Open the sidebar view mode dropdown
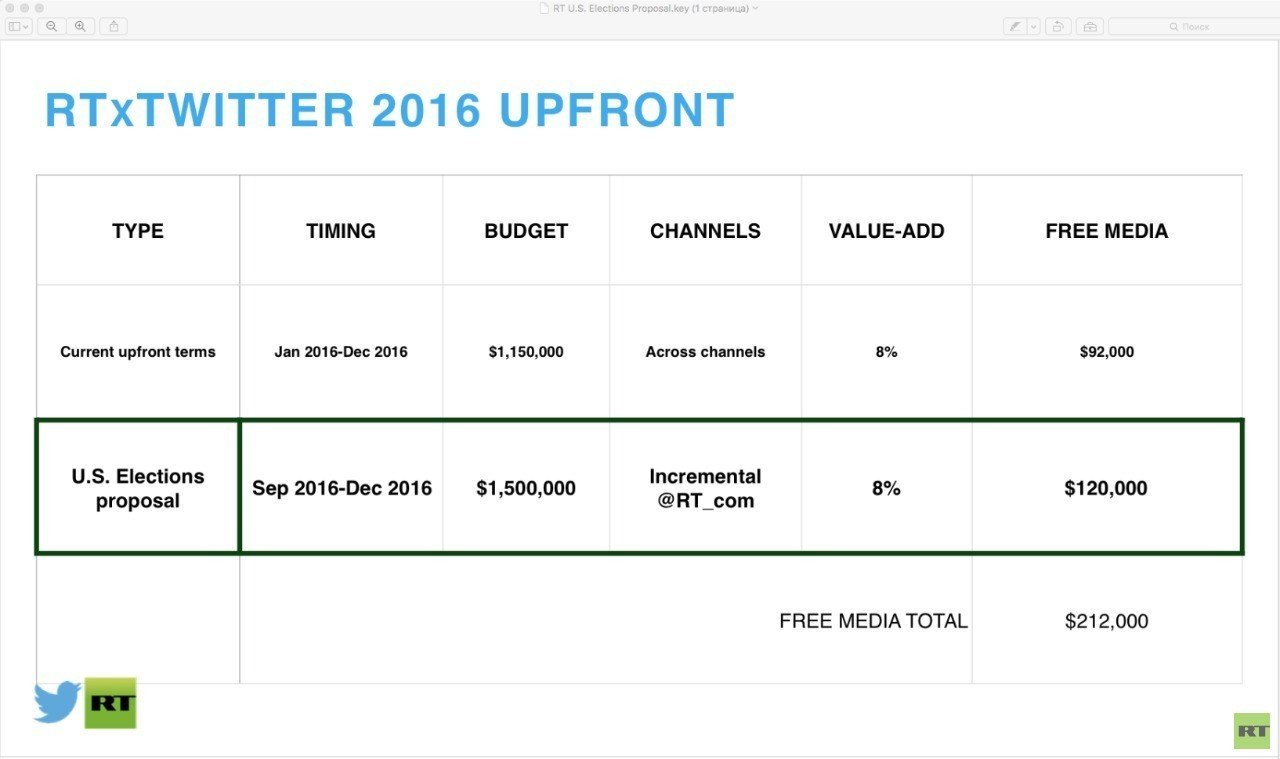Viewport: 1280px width, 759px height. point(19,26)
